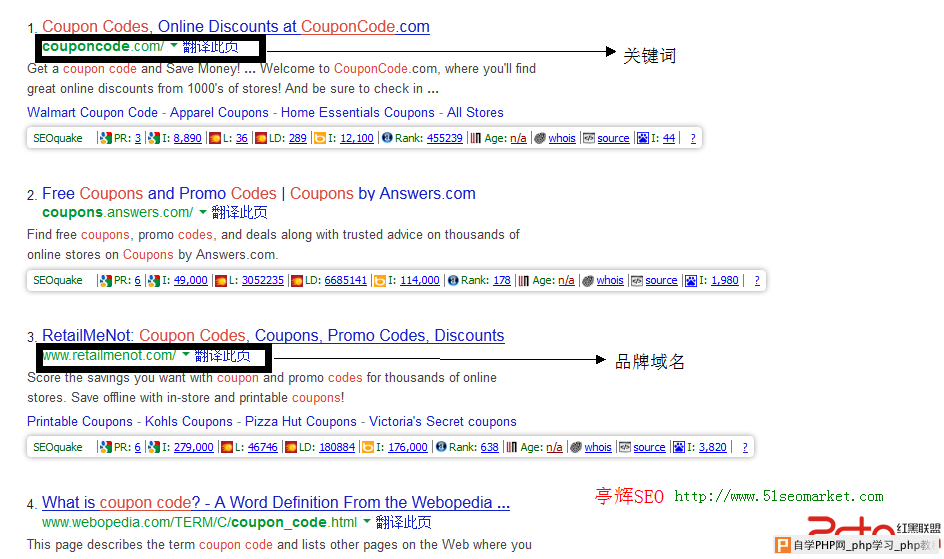The image size is (944, 559).
Task: Open dropdown arrow next to webopedia.com URL
Action: tap(367, 522)
